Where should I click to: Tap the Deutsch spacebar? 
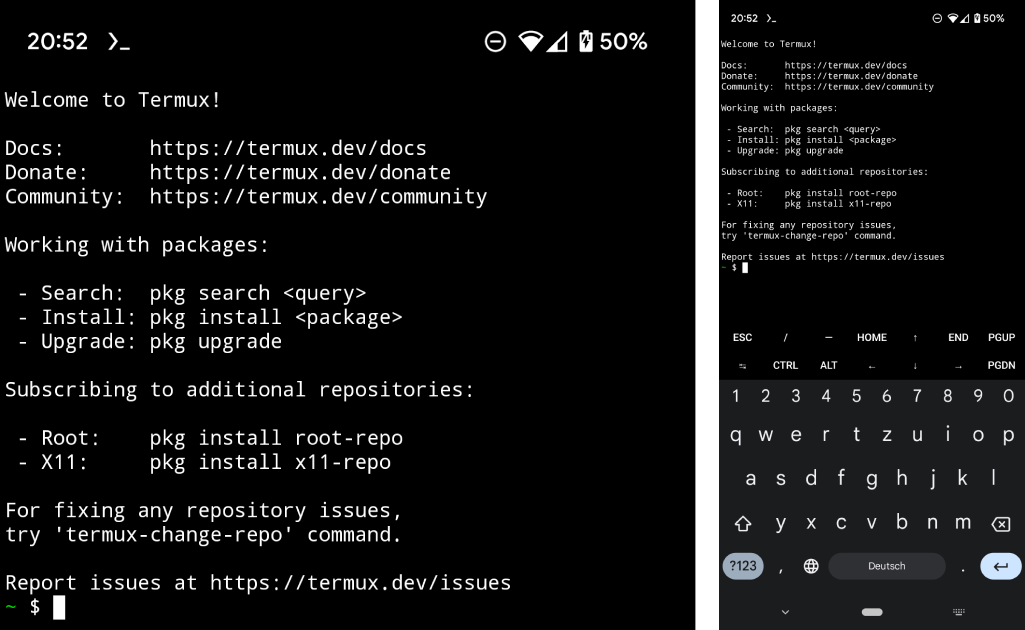(x=886, y=566)
